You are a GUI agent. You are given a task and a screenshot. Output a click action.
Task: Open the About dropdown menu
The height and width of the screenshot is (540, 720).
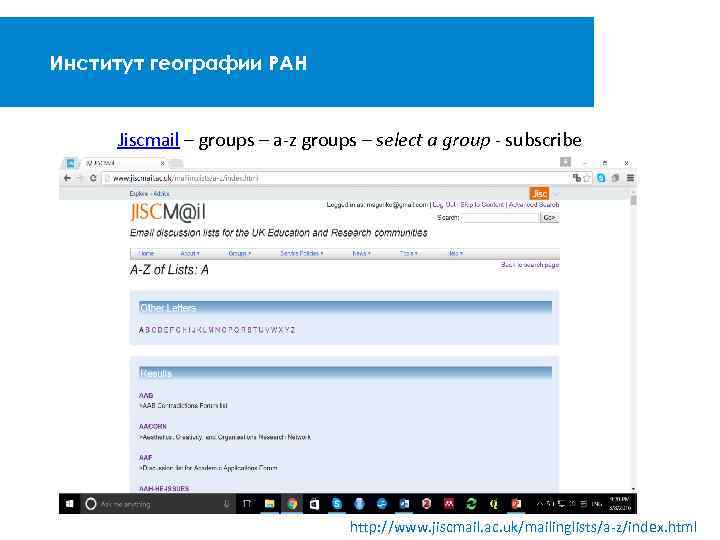tap(190, 253)
